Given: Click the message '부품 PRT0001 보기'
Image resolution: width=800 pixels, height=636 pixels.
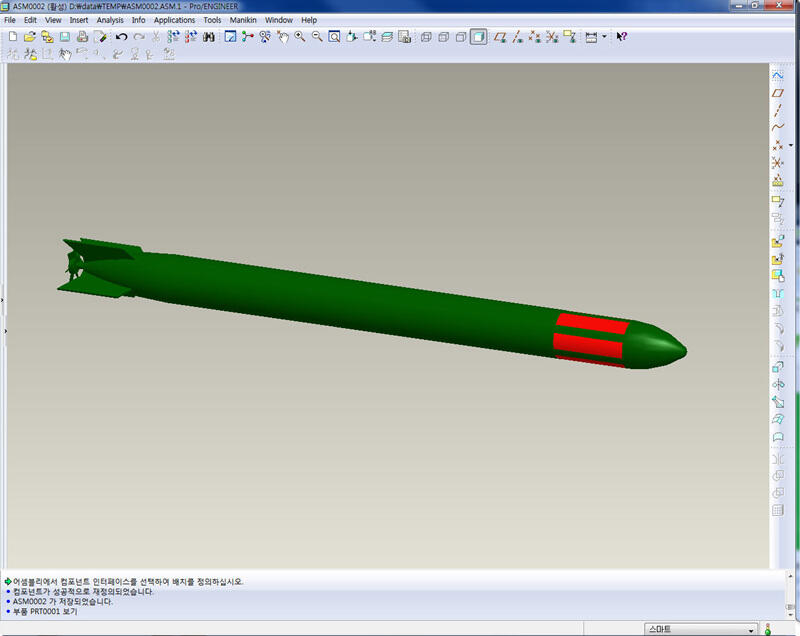Looking at the screenshot, I should point(45,611).
